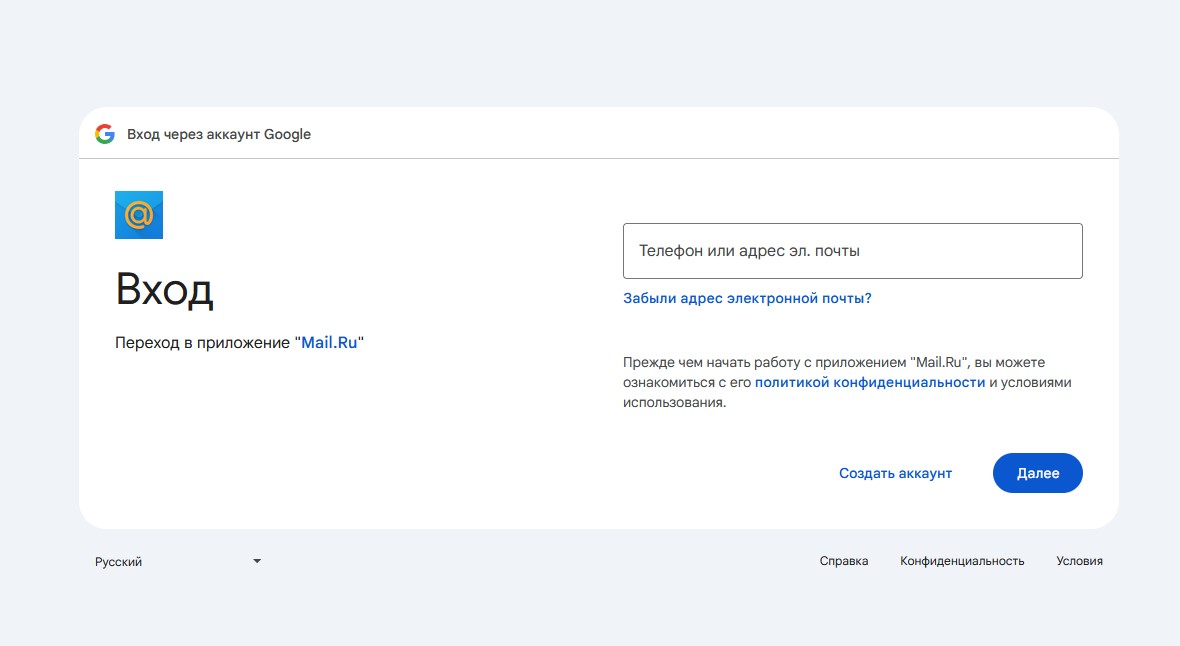
Task: Click the Mail.Ru app icon
Action: click(138, 215)
